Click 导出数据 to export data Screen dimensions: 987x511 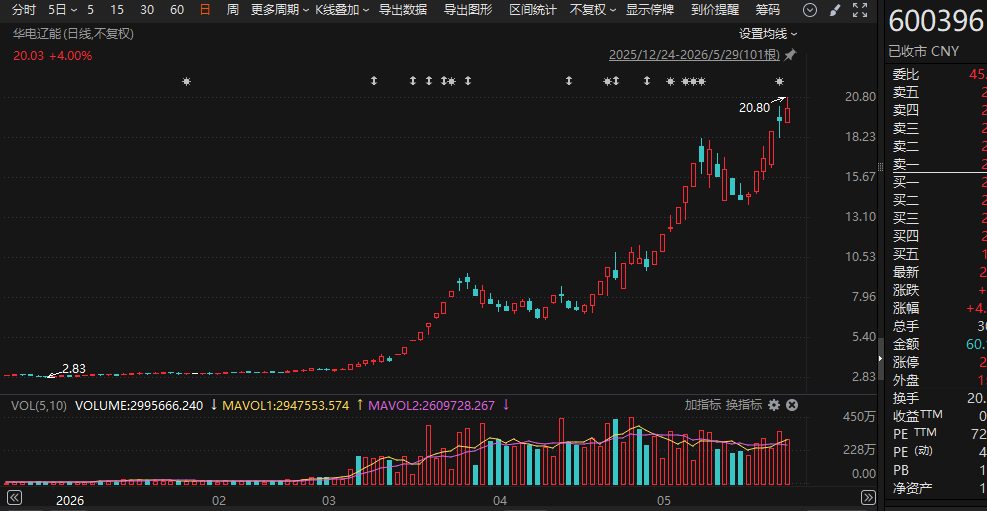tap(403, 9)
